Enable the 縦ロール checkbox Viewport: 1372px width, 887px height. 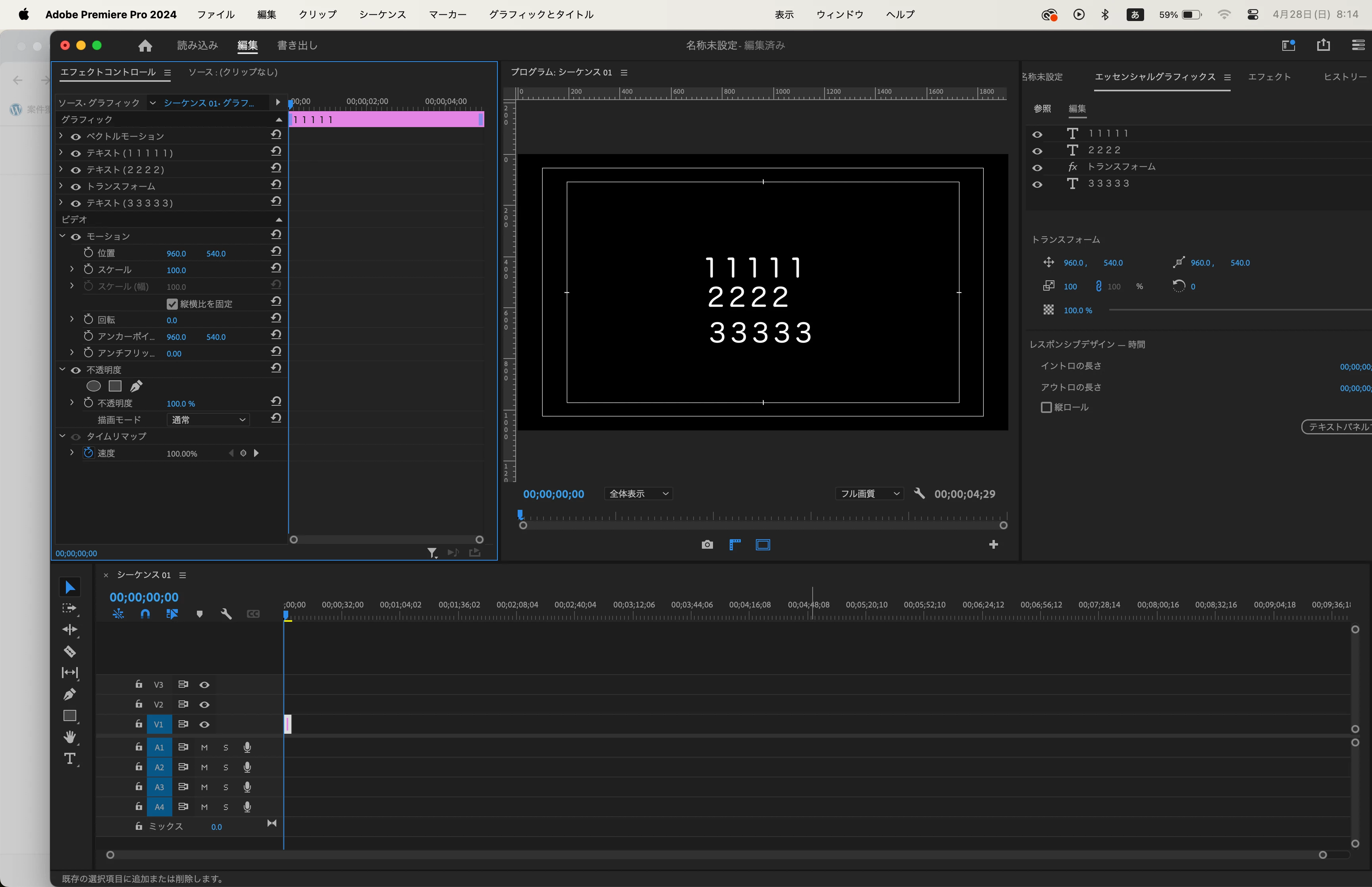1046,407
